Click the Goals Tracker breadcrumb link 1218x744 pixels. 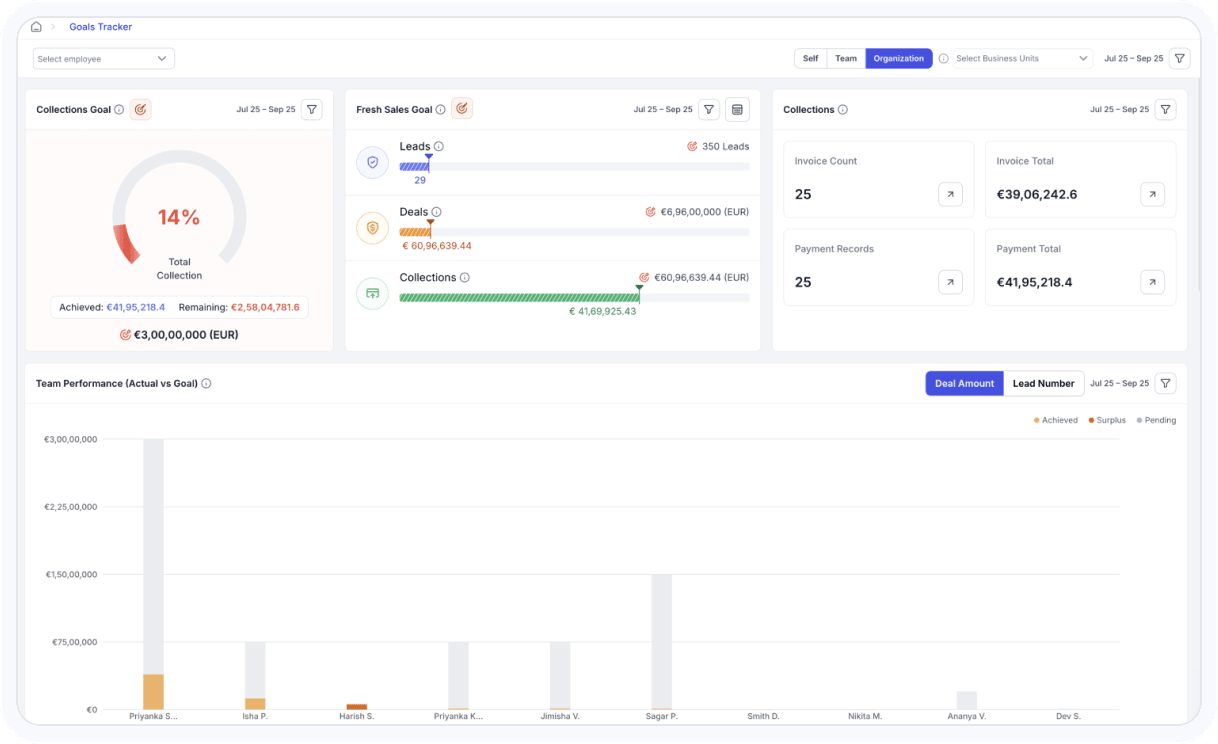click(100, 27)
